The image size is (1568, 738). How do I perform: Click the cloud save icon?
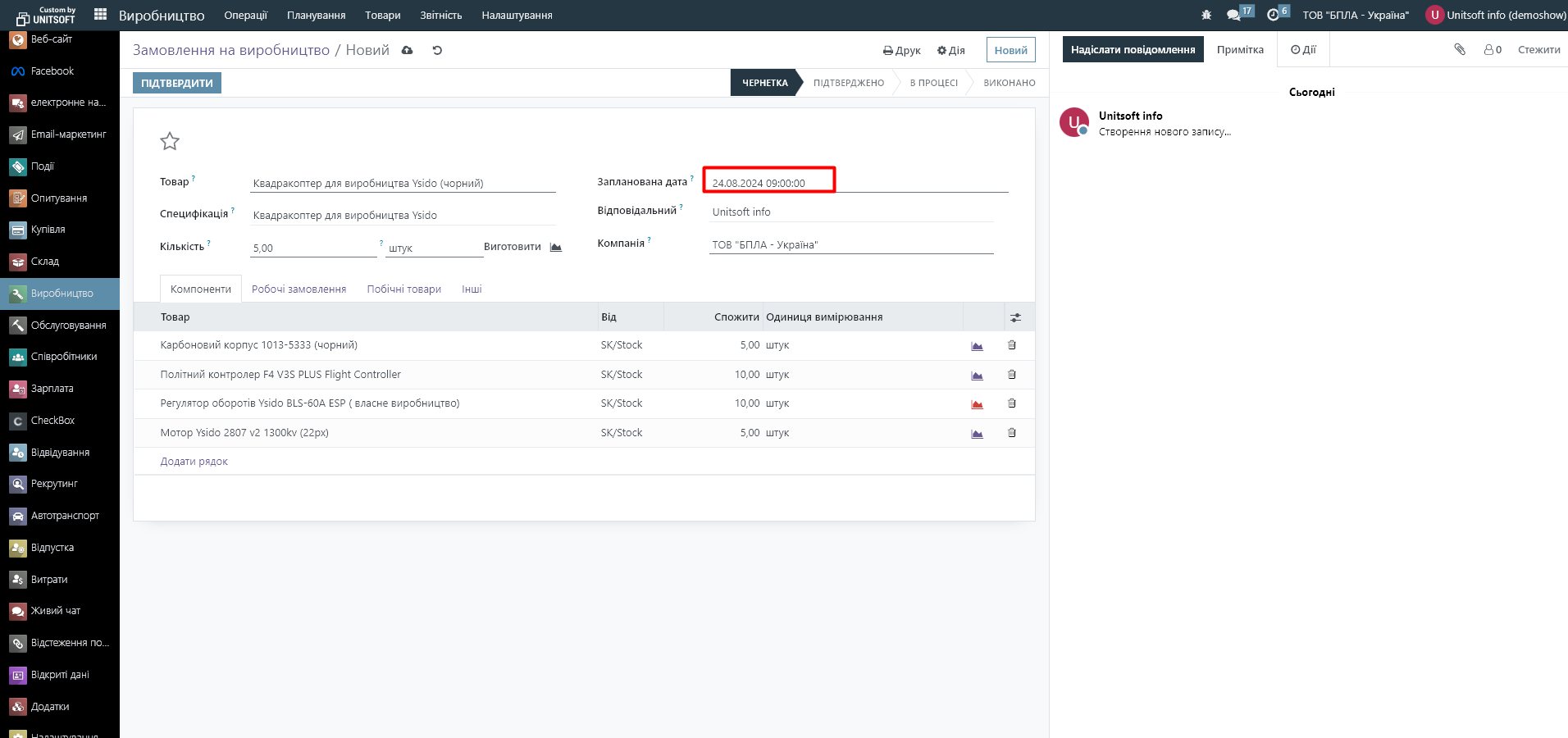(408, 50)
